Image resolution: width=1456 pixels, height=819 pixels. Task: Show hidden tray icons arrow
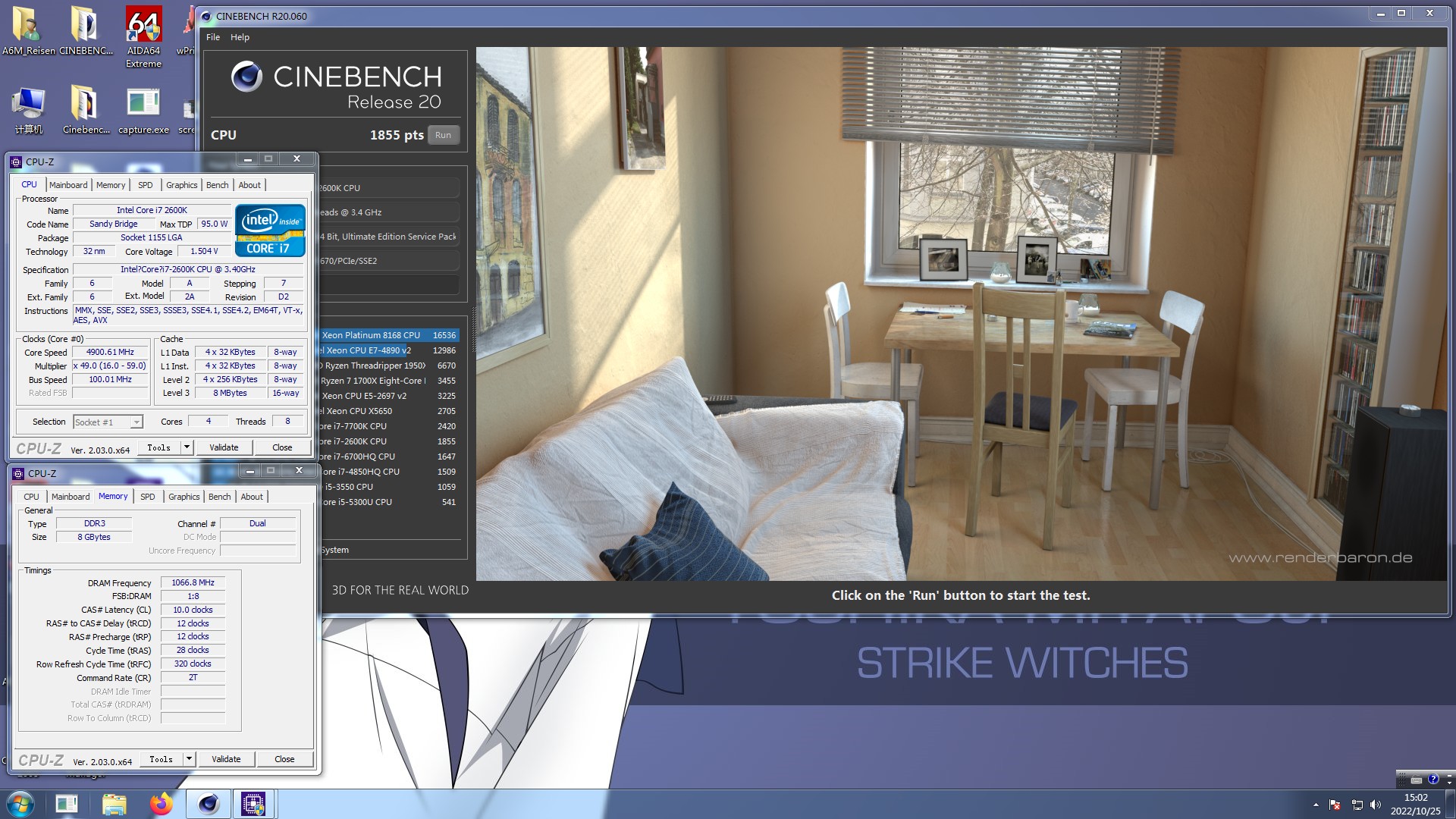tap(1316, 805)
